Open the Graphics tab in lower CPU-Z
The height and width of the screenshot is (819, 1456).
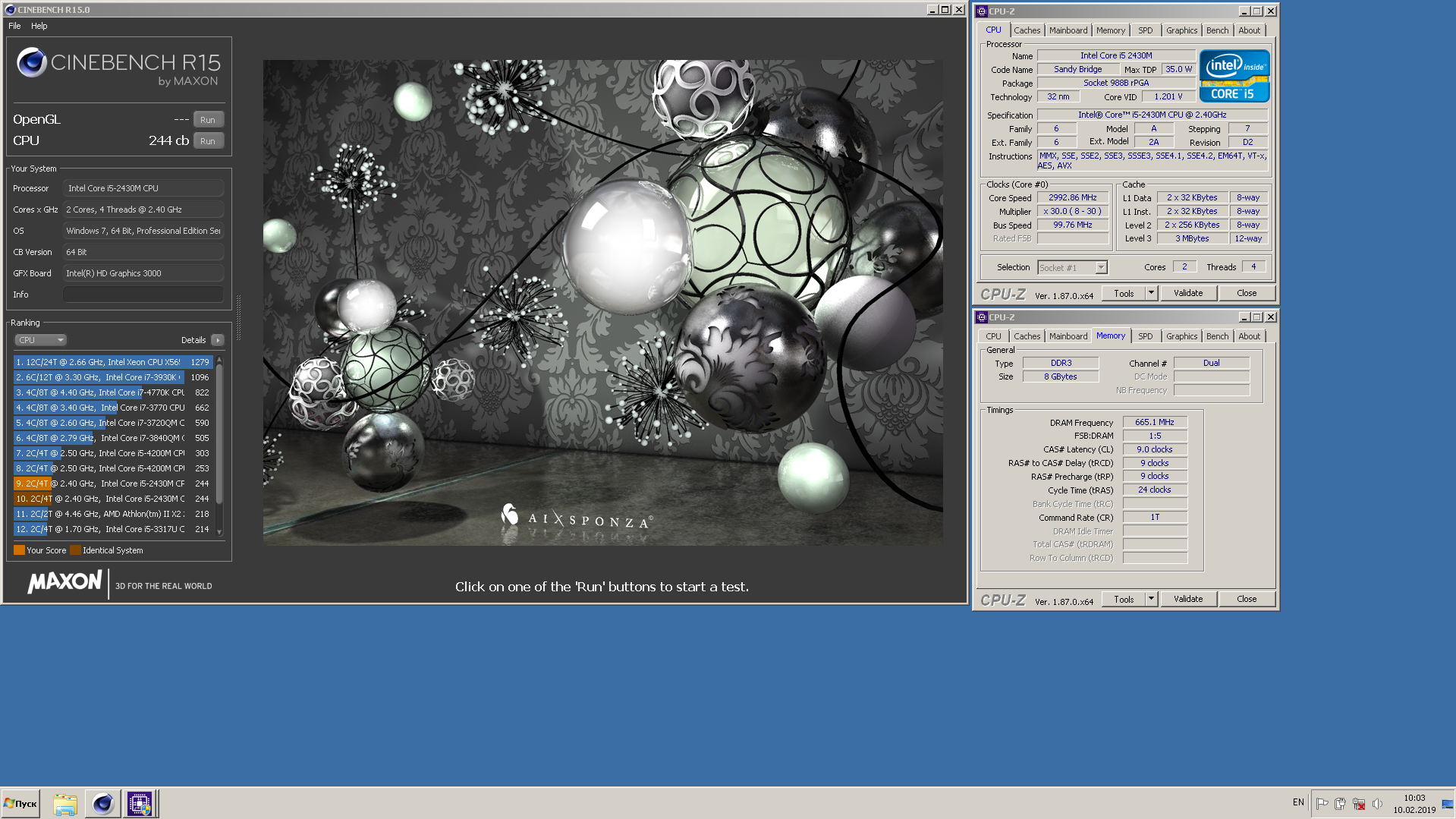pos(1181,336)
